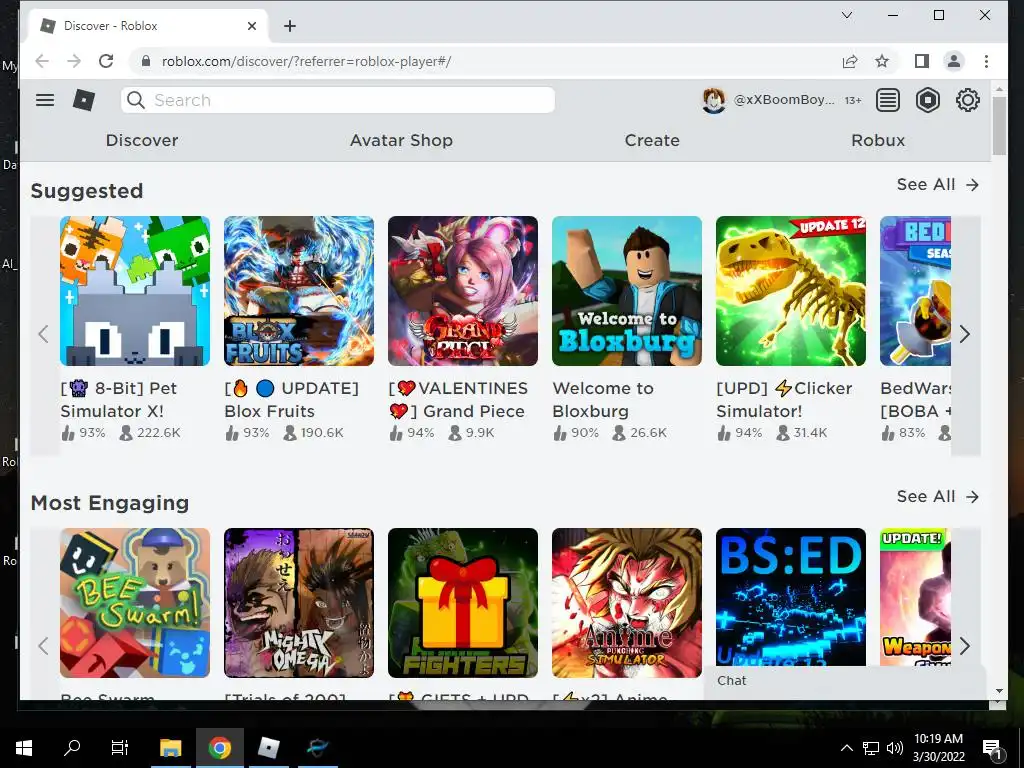This screenshot has height=768, width=1024.
Task: Open the Chrome profile avatar icon
Action: click(953, 61)
